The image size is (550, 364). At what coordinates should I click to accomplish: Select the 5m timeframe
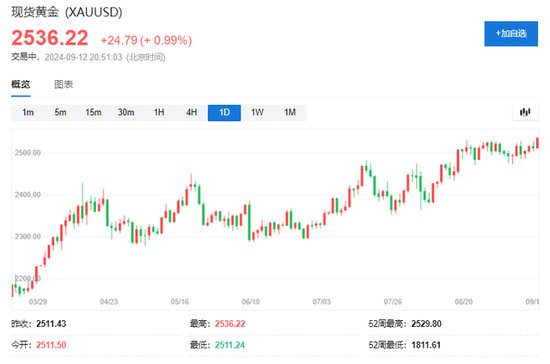60,113
